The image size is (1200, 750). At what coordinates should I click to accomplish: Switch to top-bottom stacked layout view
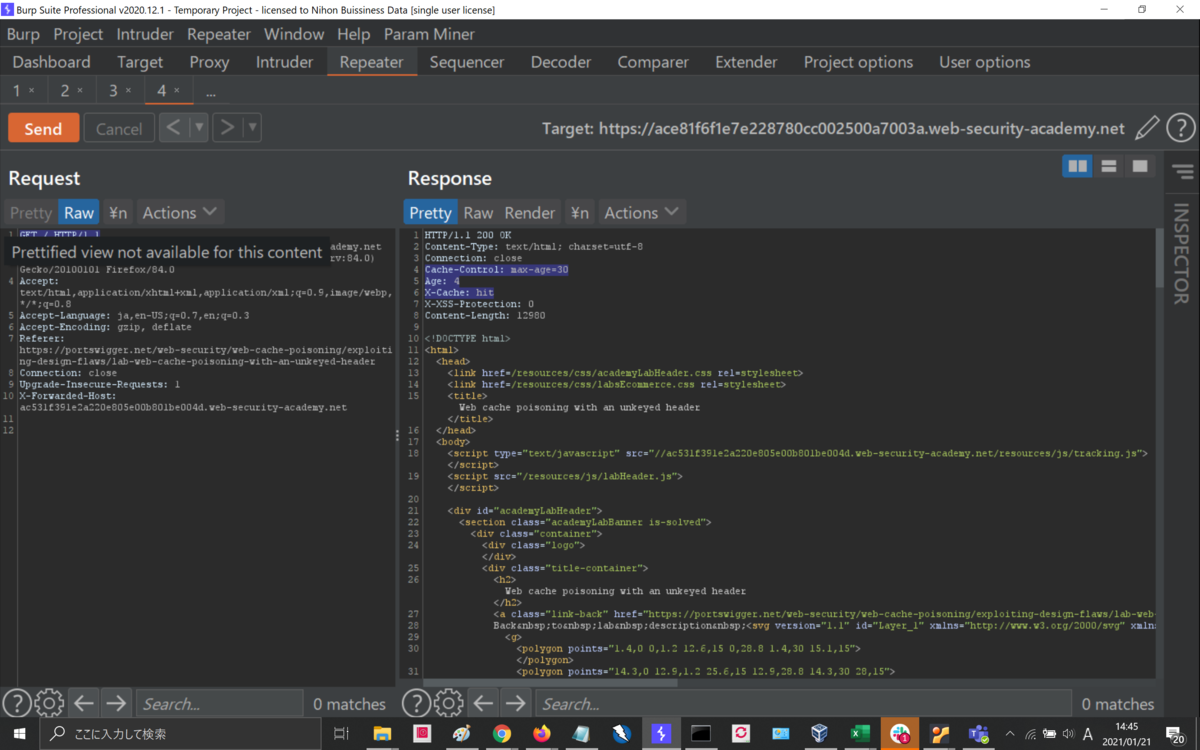tap(1108, 166)
